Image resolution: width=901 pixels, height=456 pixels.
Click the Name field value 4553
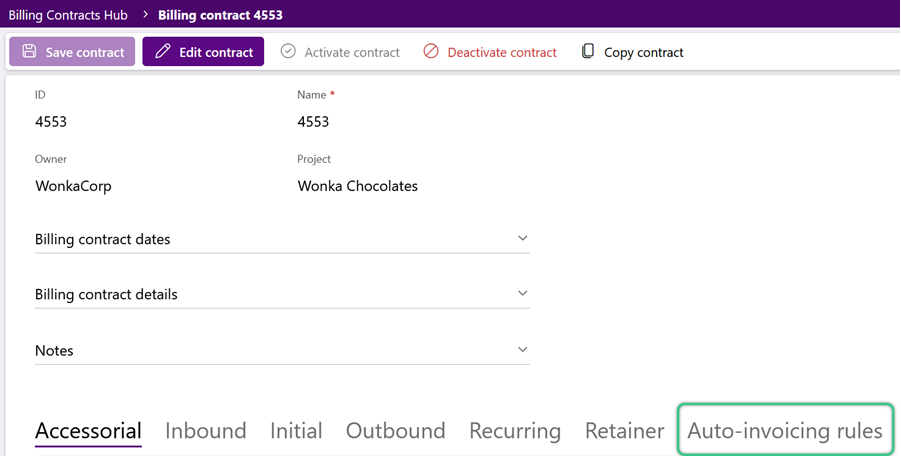pyautogui.click(x=313, y=121)
